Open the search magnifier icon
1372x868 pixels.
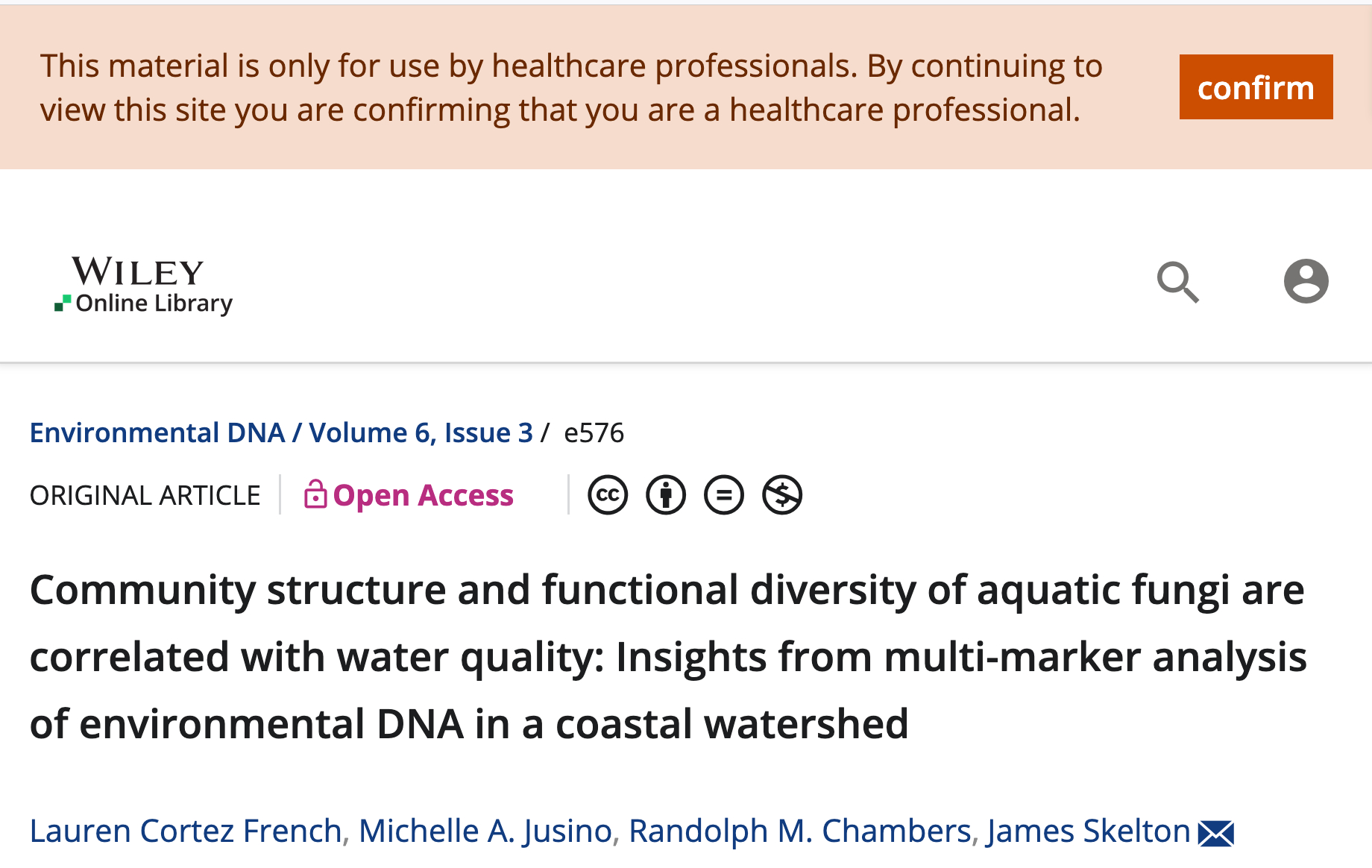pyautogui.click(x=1177, y=282)
